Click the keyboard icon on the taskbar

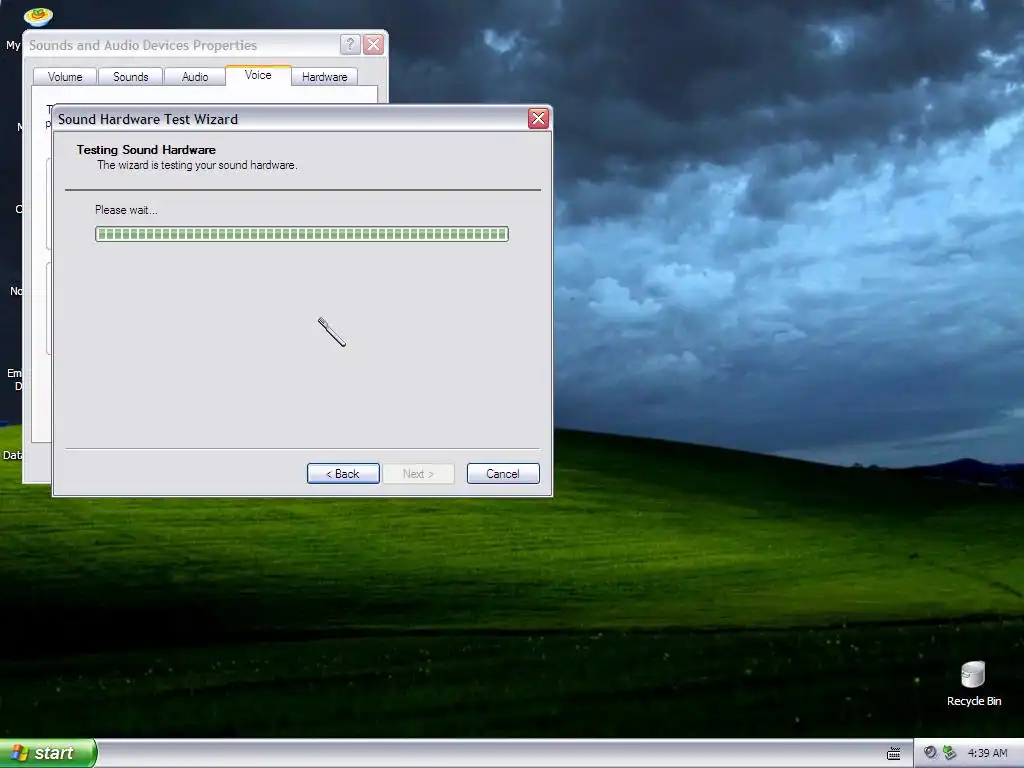pos(893,754)
